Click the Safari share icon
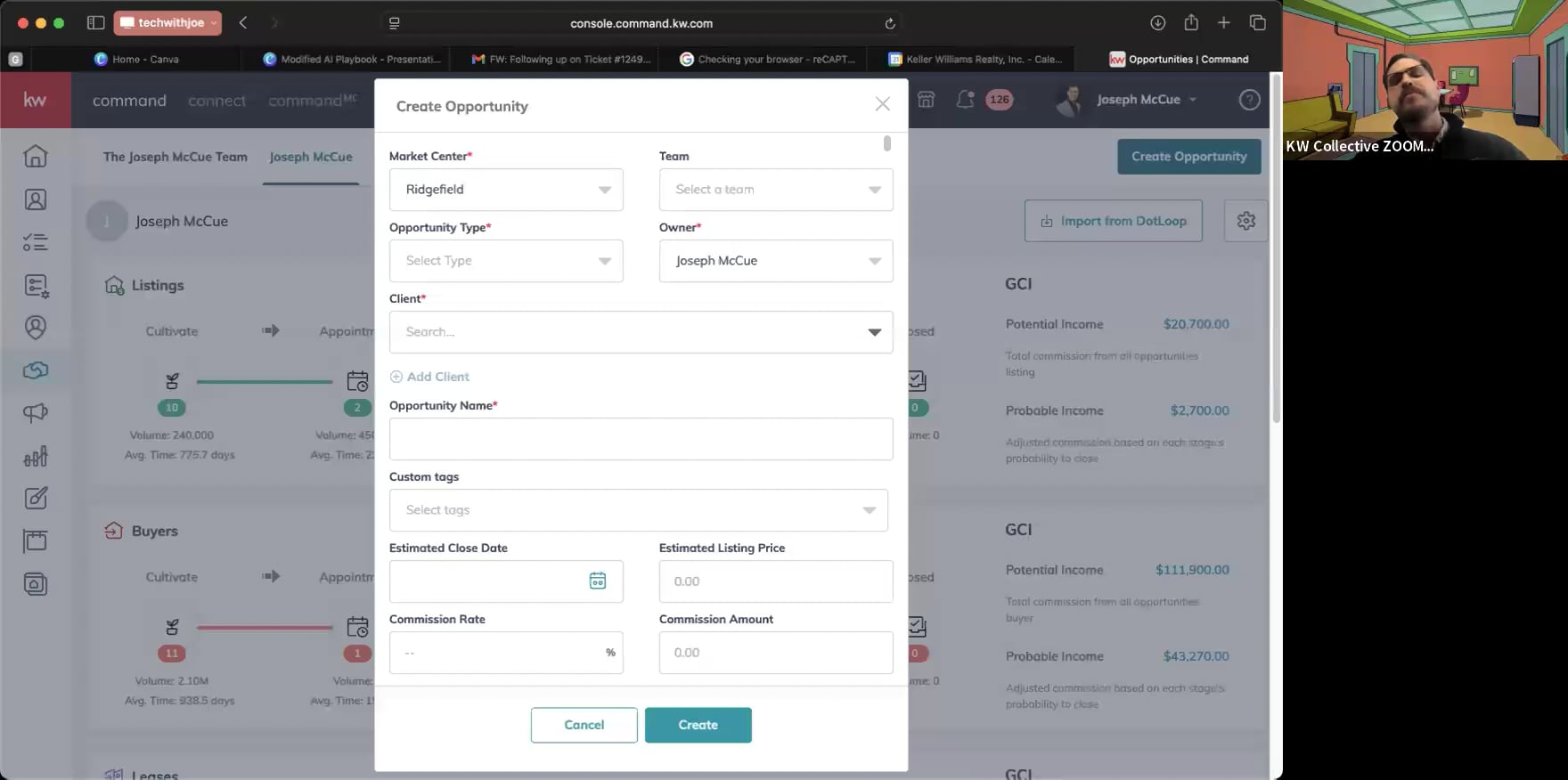This screenshot has height=780, width=1568. coord(1191,23)
